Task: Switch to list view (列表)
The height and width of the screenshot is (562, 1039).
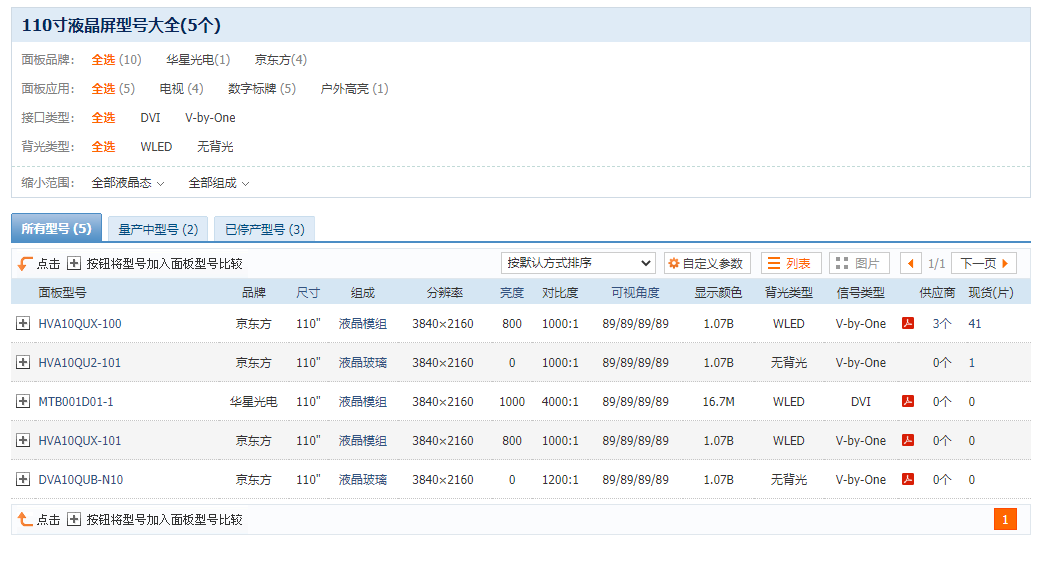Action: click(x=791, y=263)
